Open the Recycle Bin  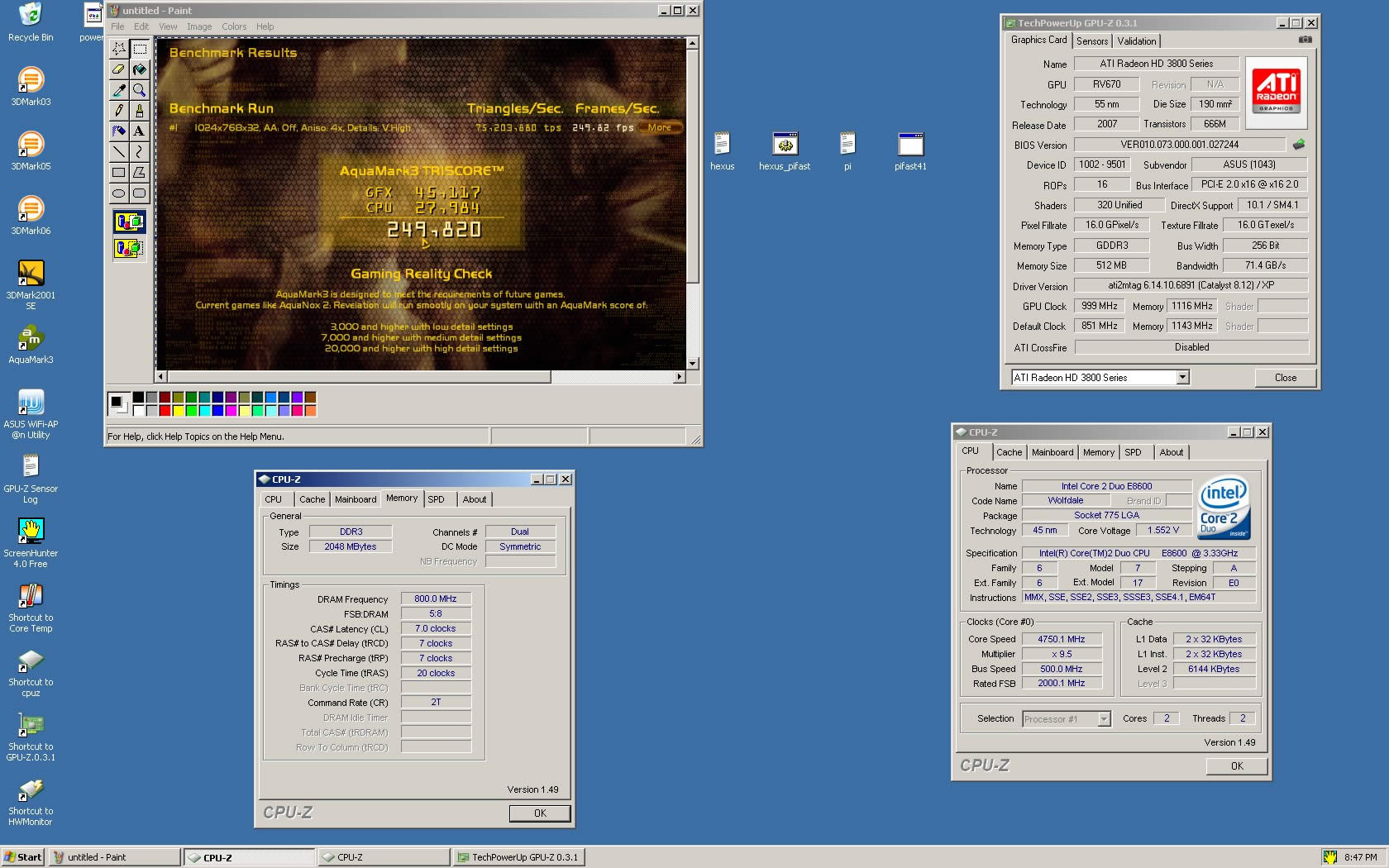pos(31,21)
